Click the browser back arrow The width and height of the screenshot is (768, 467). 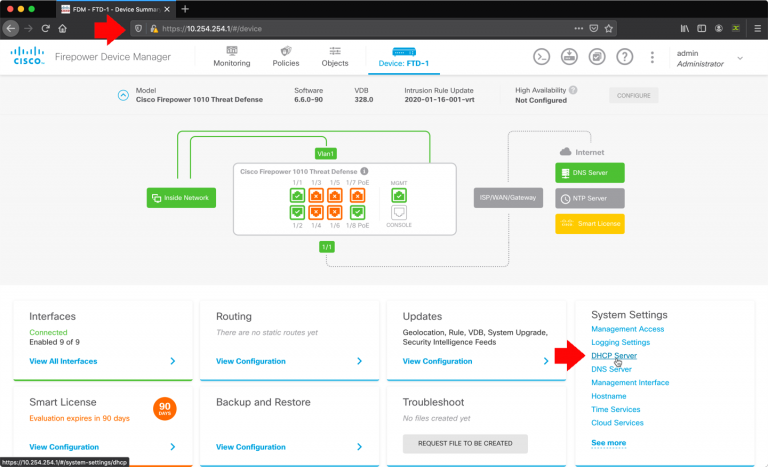point(11,28)
